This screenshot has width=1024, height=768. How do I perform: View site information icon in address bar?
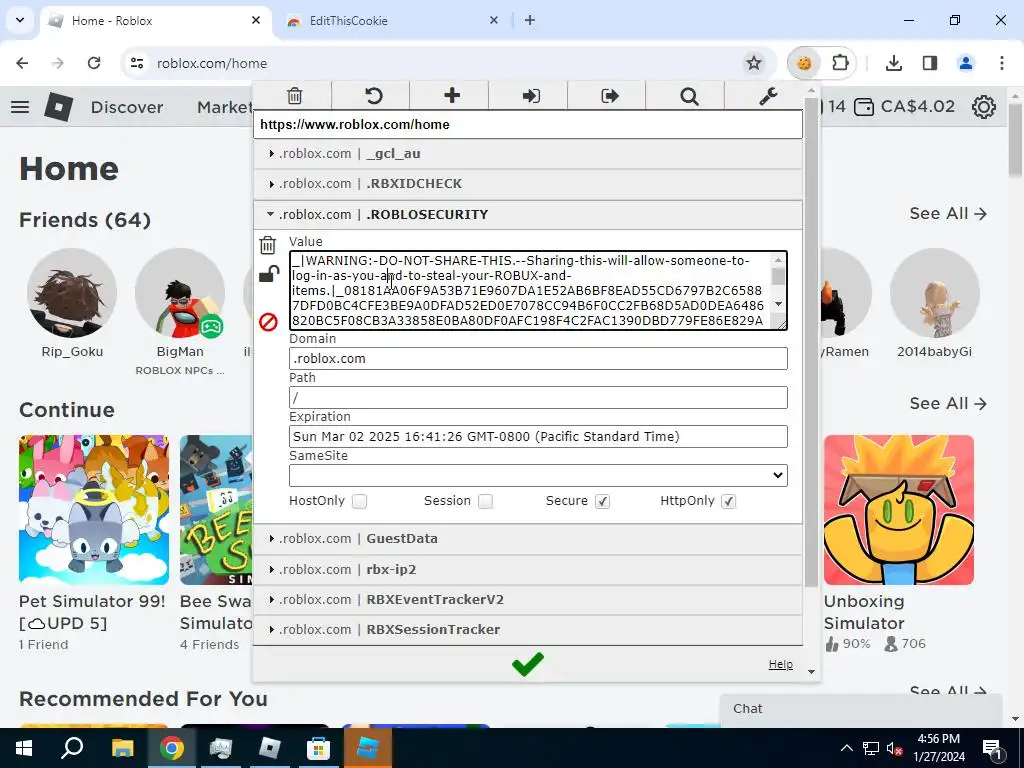tap(137, 63)
